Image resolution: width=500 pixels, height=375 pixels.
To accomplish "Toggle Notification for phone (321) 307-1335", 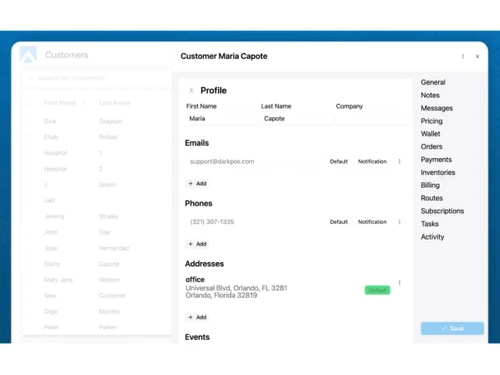I will click(x=372, y=222).
